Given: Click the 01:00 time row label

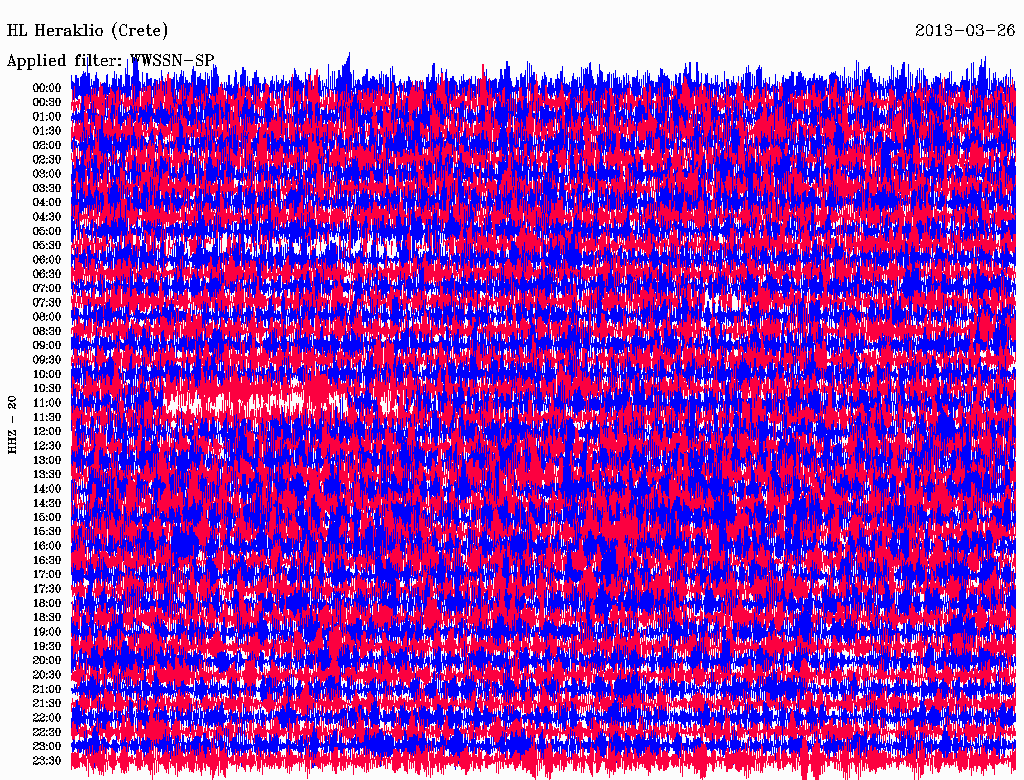Looking at the screenshot, I should pos(47,117).
